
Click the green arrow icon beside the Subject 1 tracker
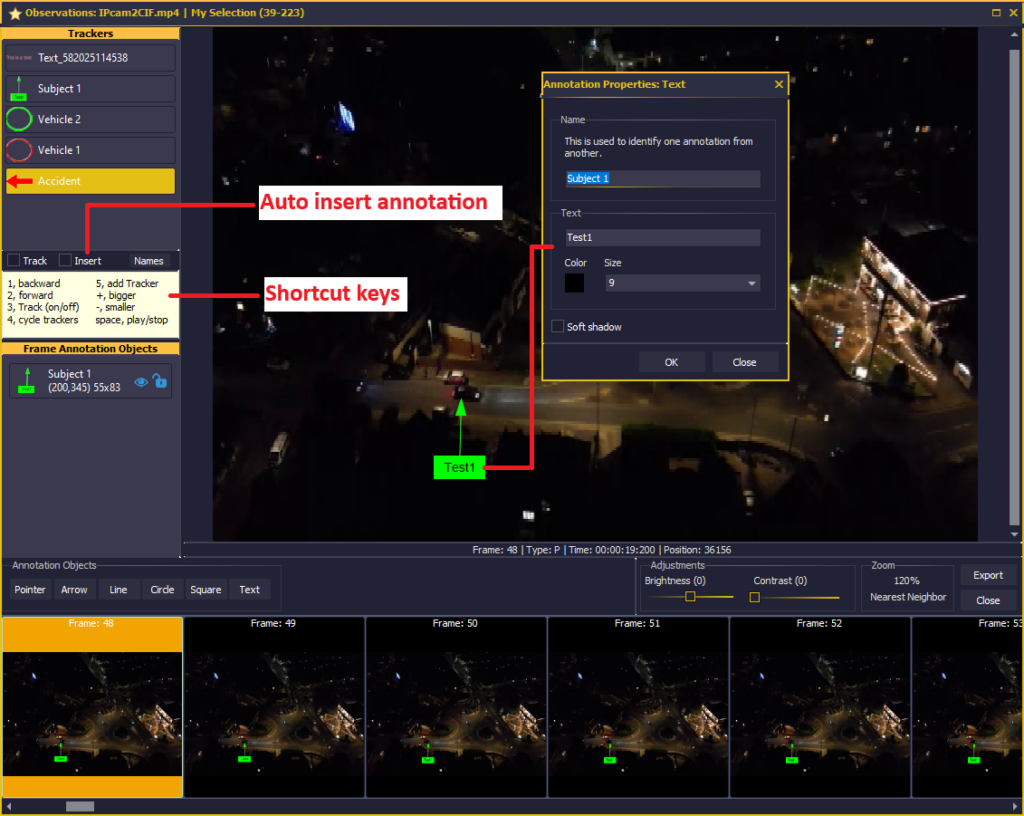19,88
